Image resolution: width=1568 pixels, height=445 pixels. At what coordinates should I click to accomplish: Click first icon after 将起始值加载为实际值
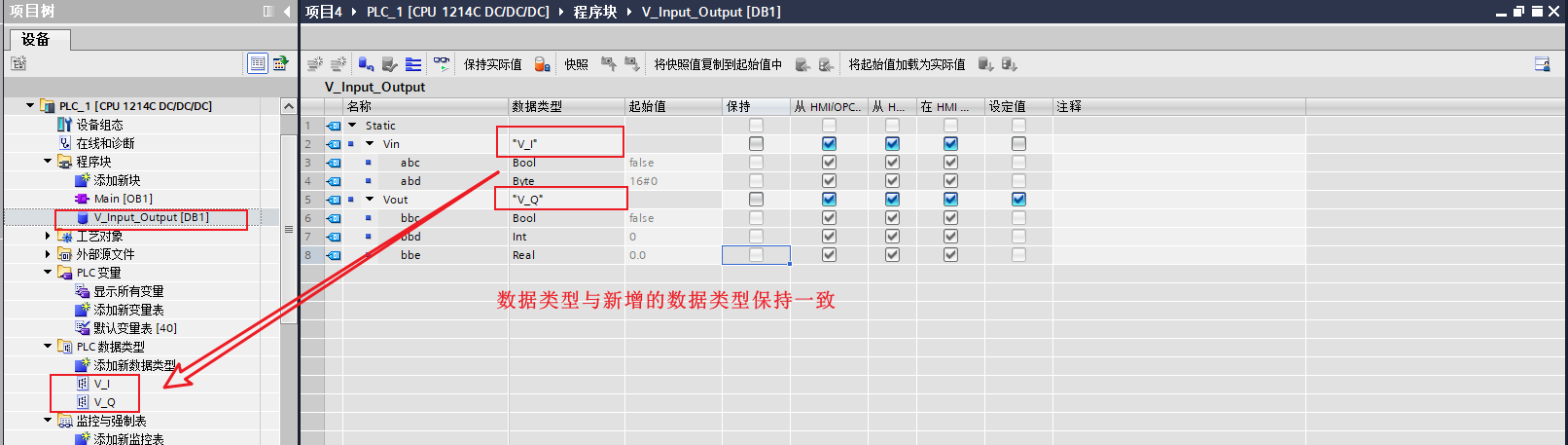coord(985,64)
